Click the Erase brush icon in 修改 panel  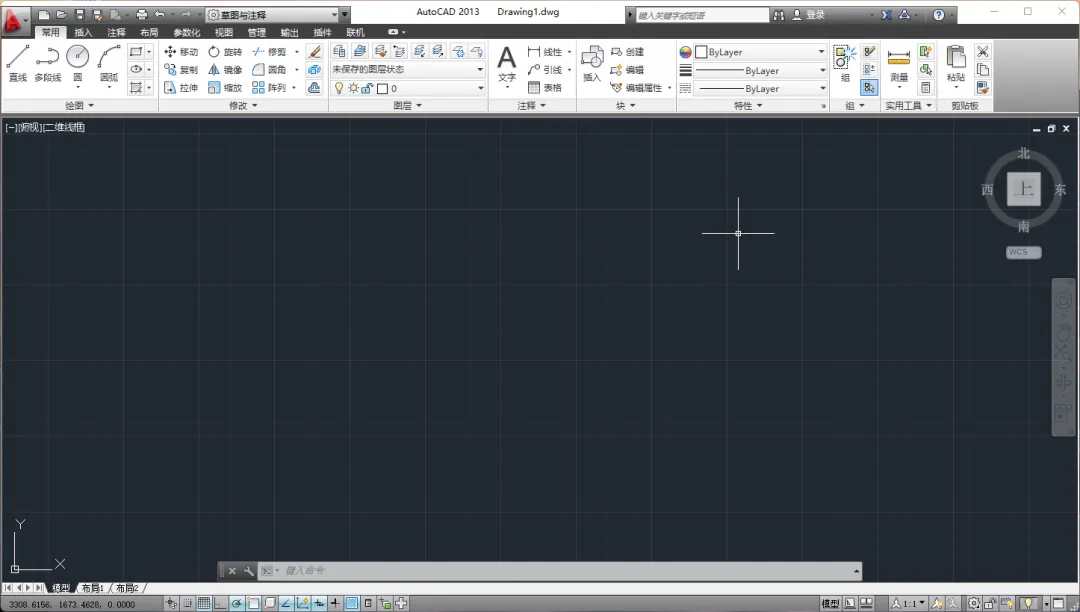pyautogui.click(x=314, y=52)
